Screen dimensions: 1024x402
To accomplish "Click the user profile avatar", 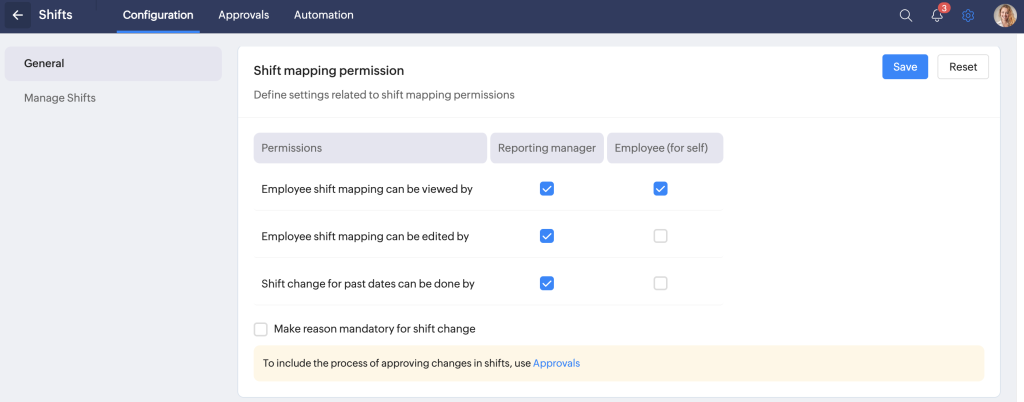I will pyautogui.click(x=1004, y=15).
